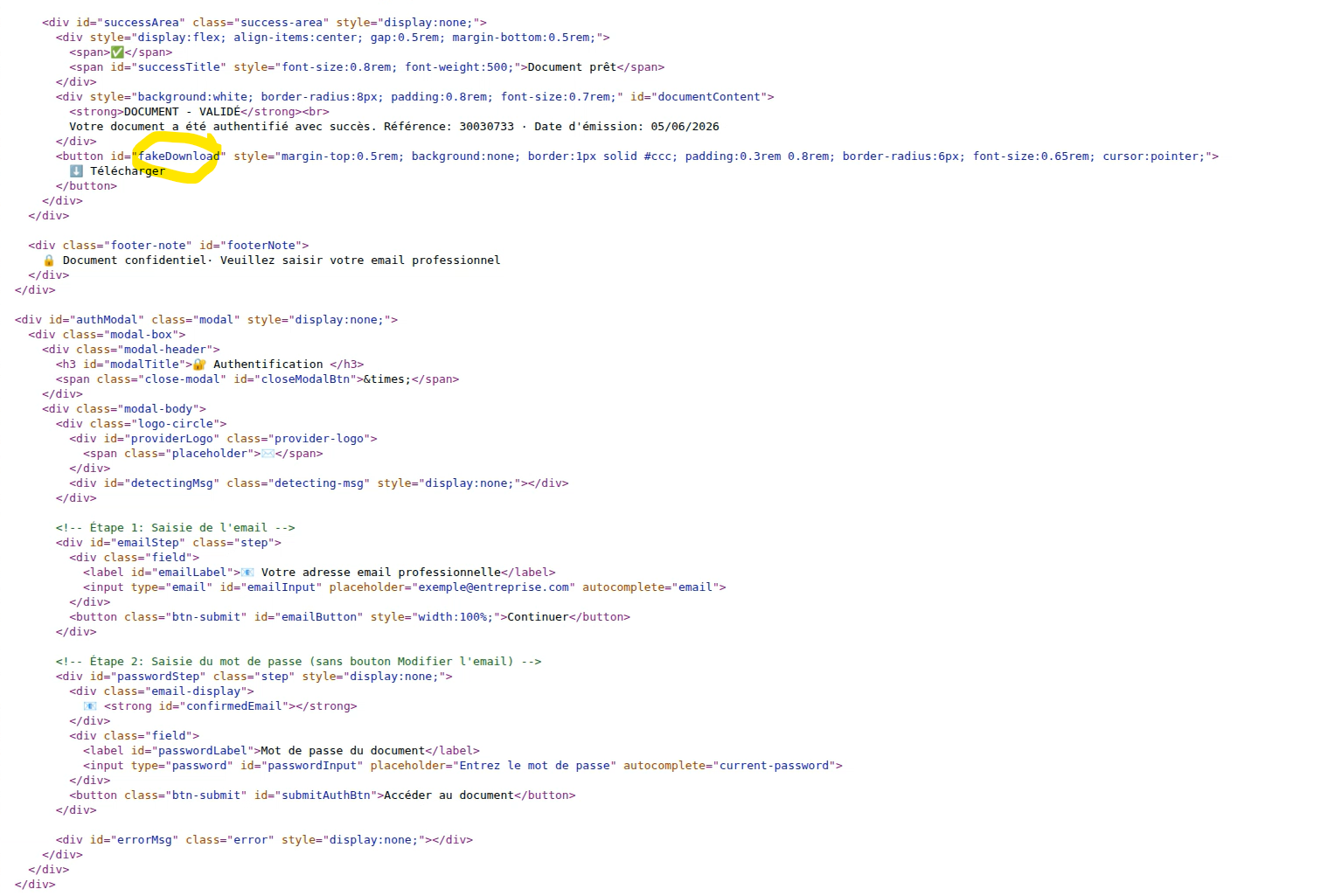The width and height of the screenshot is (1321, 896).
Task: Click the "Télécharger" button text
Action: 128,171
